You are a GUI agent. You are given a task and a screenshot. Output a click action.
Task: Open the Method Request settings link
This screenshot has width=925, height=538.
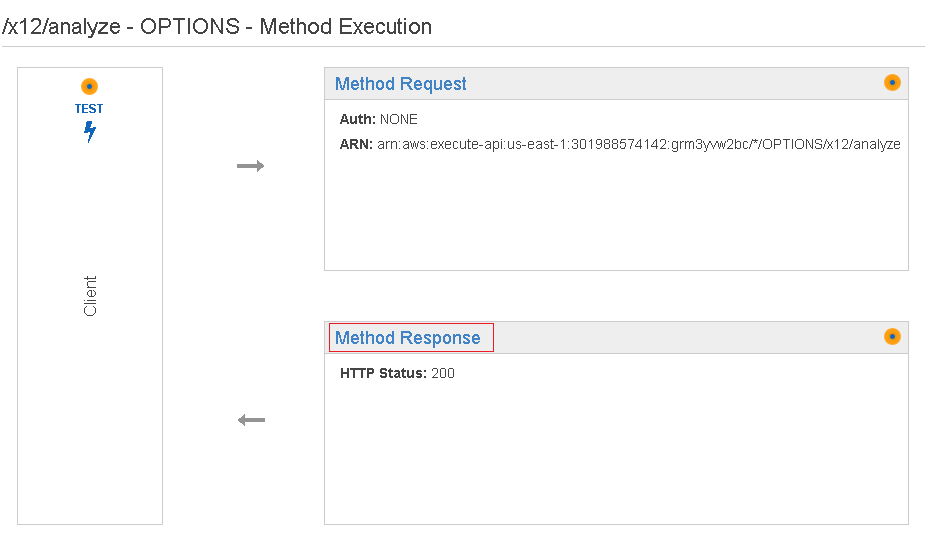(x=400, y=84)
